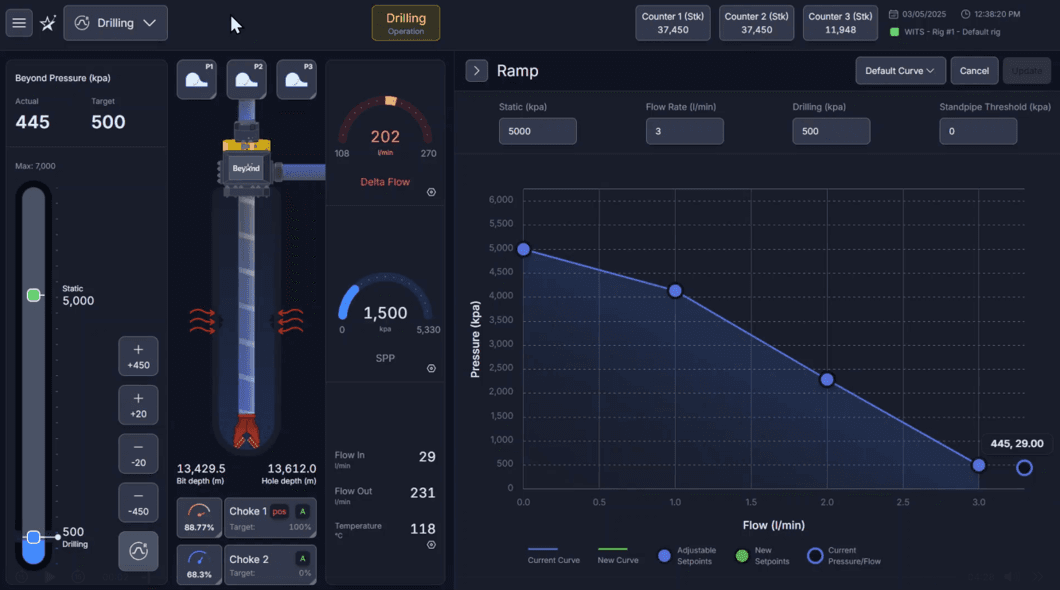Open the Drilling operation dropdown
This screenshot has height=590, width=1060.
115,22
